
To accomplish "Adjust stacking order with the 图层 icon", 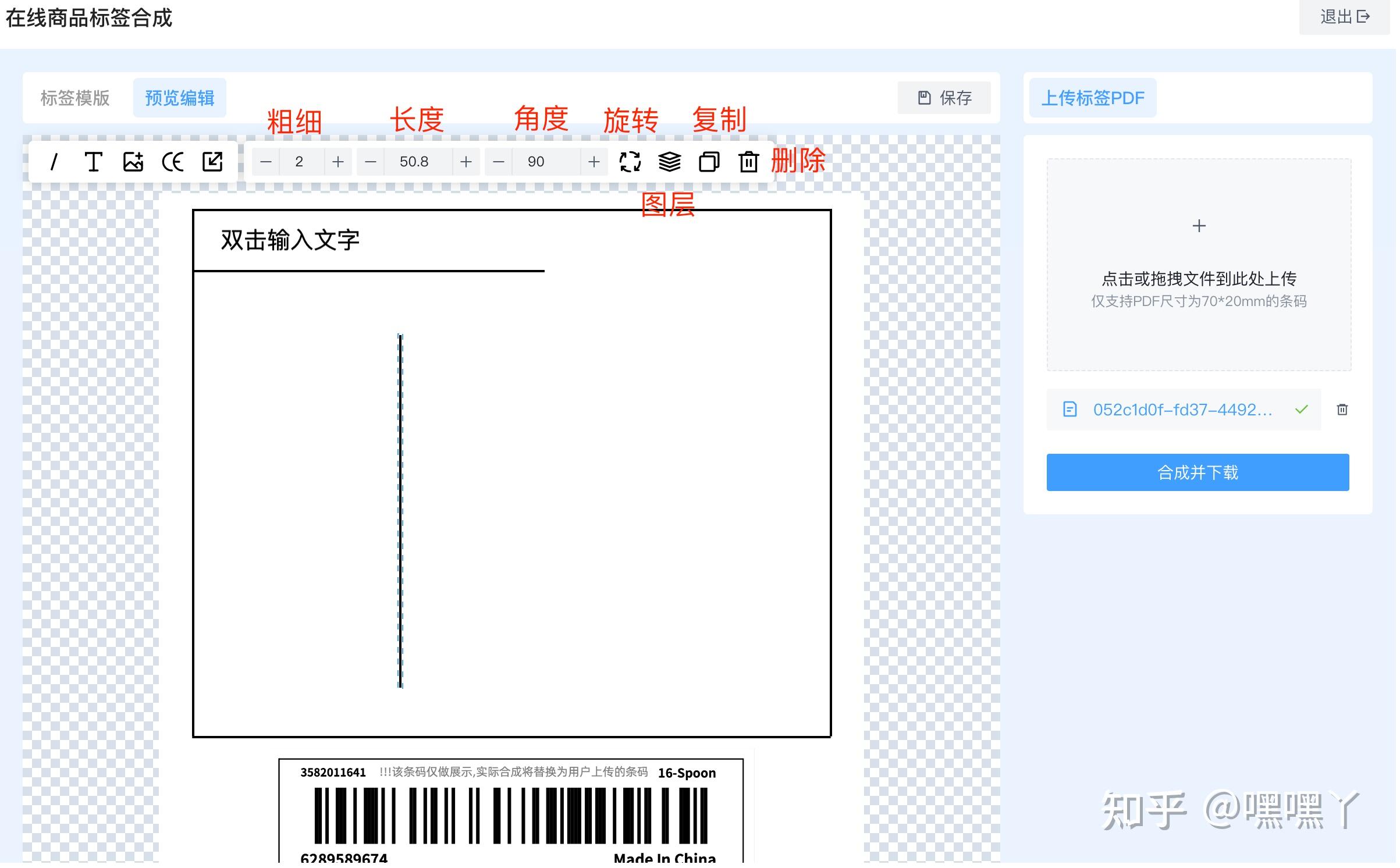I will [x=670, y=162].
